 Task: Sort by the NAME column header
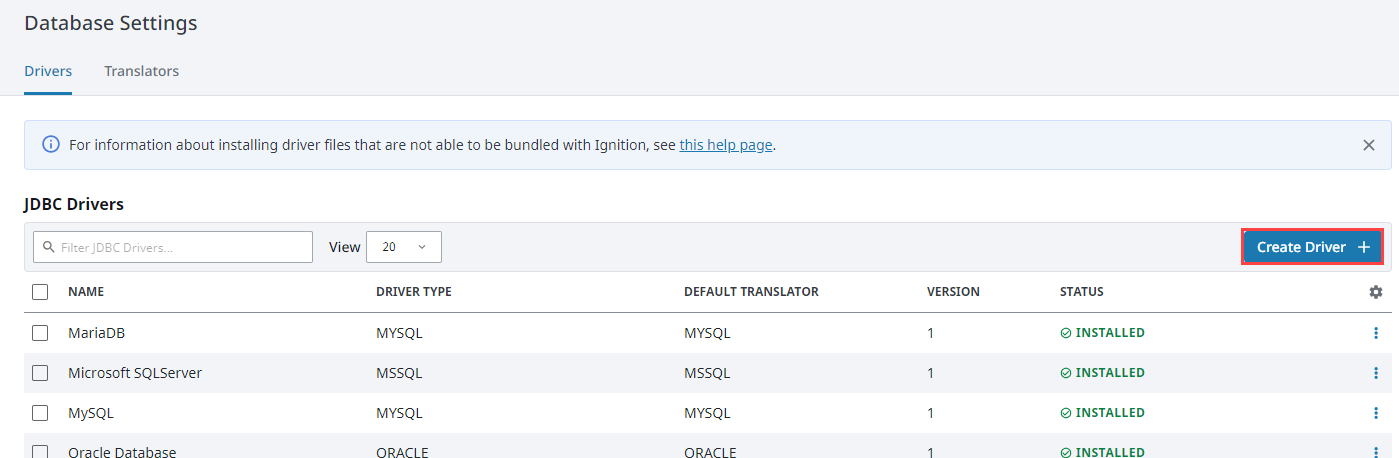point(86,292)
